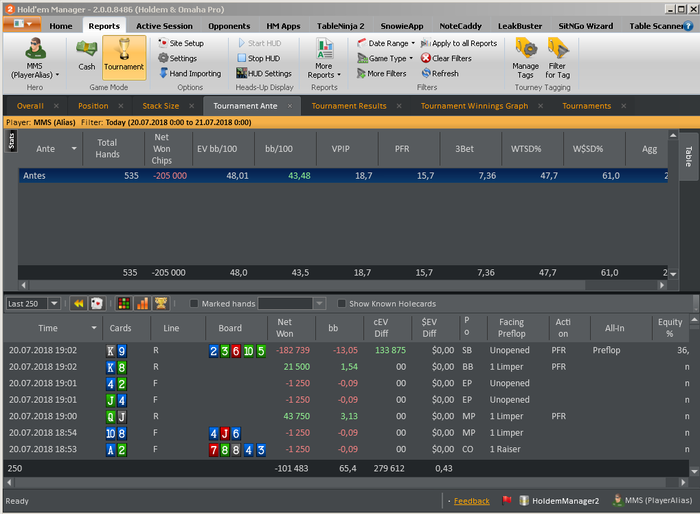This screenshot has width=700, height=514.
Task: Sort by Net Won Chips column
Action: pos(162,149)
